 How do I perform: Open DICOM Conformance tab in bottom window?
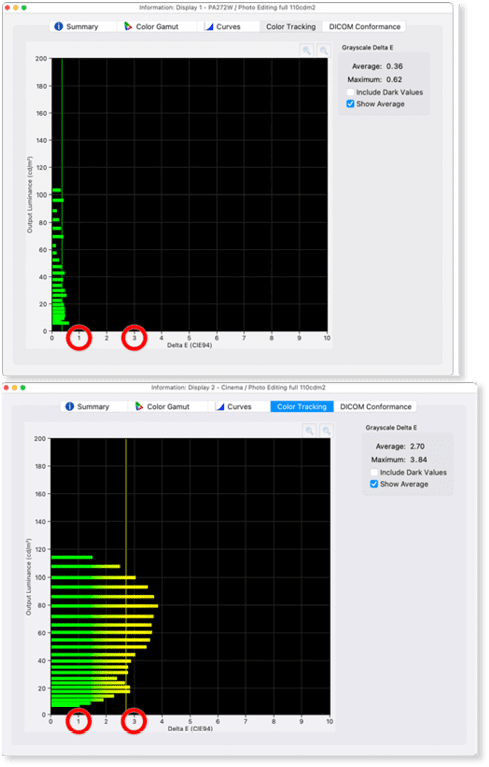coord(376,406)
